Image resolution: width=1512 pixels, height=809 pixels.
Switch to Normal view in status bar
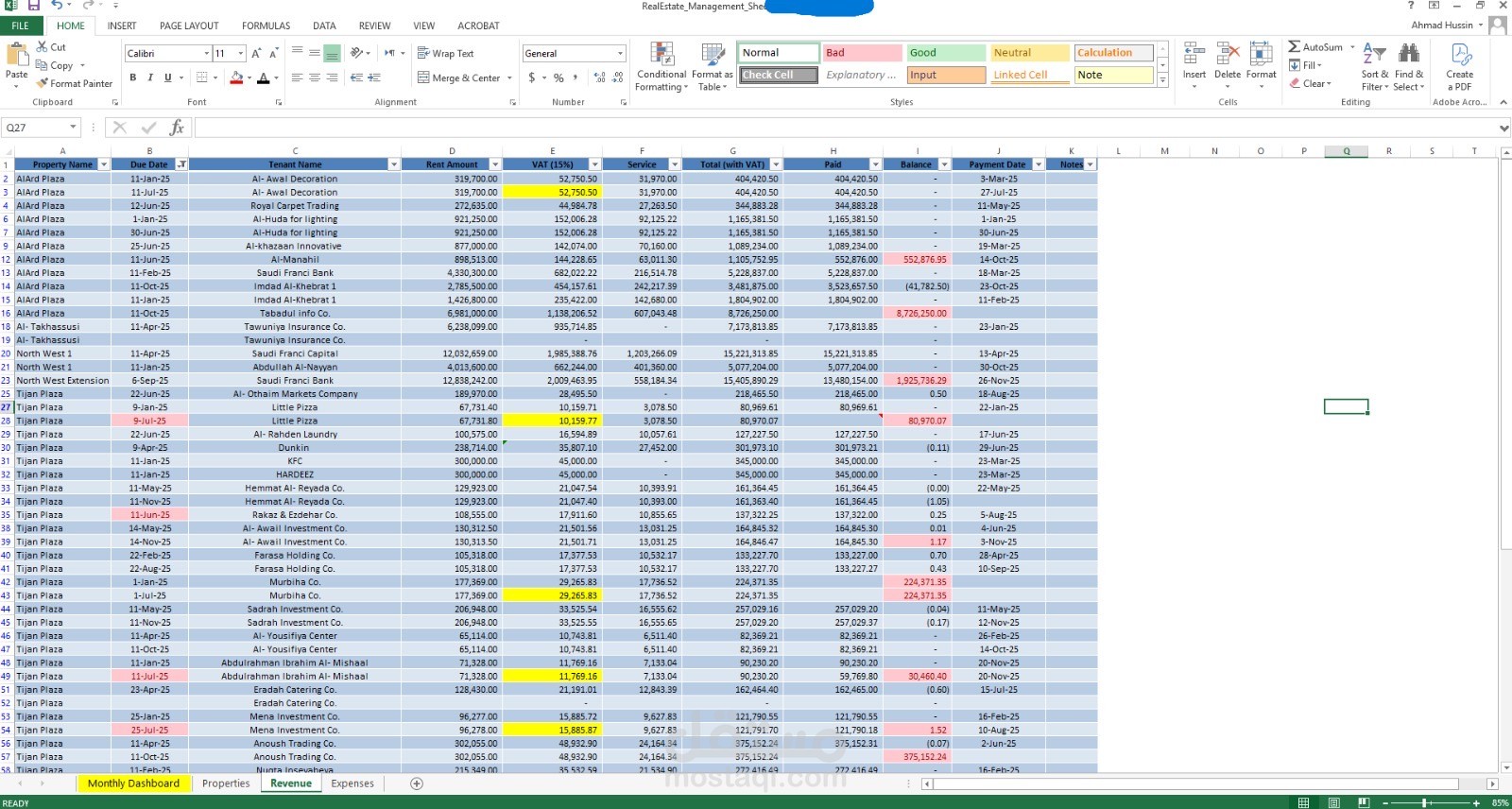1303,802
